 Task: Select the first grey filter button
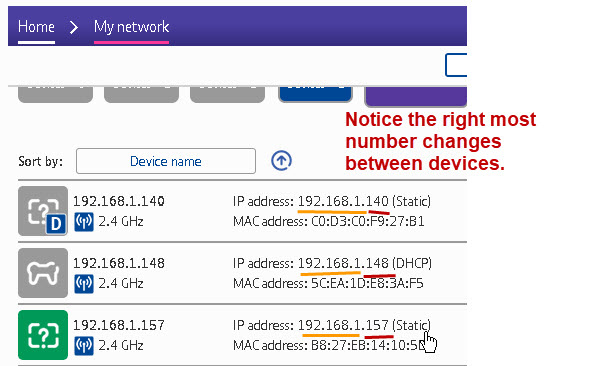pyautogui.click(x=56, y=94)
